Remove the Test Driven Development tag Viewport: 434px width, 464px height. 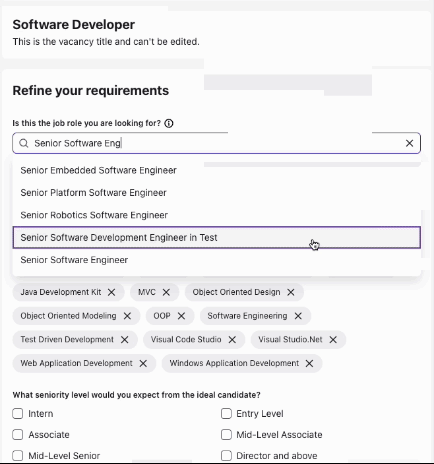tap(125, 340)
